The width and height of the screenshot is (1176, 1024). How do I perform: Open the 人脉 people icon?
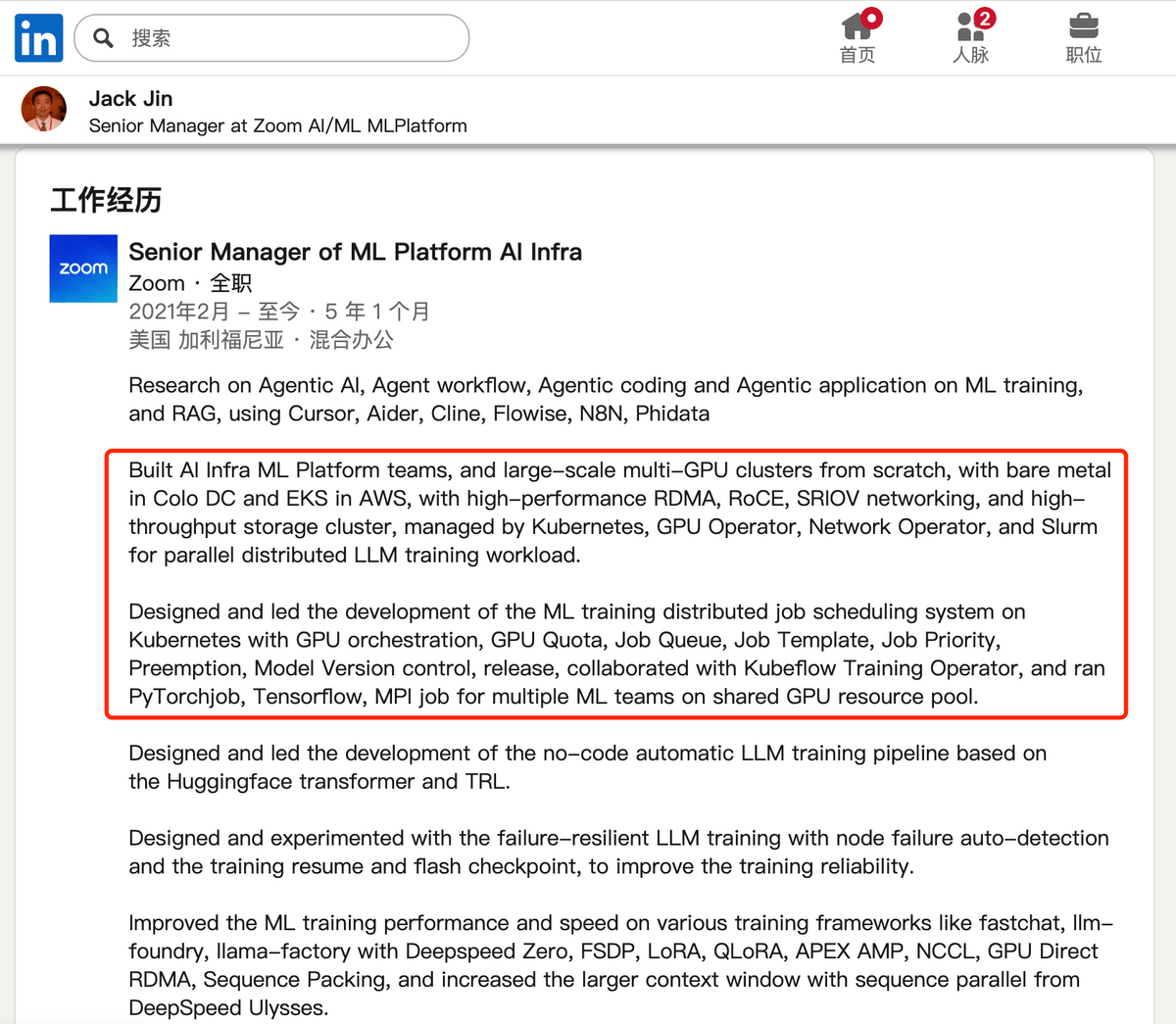pos(968,26)
